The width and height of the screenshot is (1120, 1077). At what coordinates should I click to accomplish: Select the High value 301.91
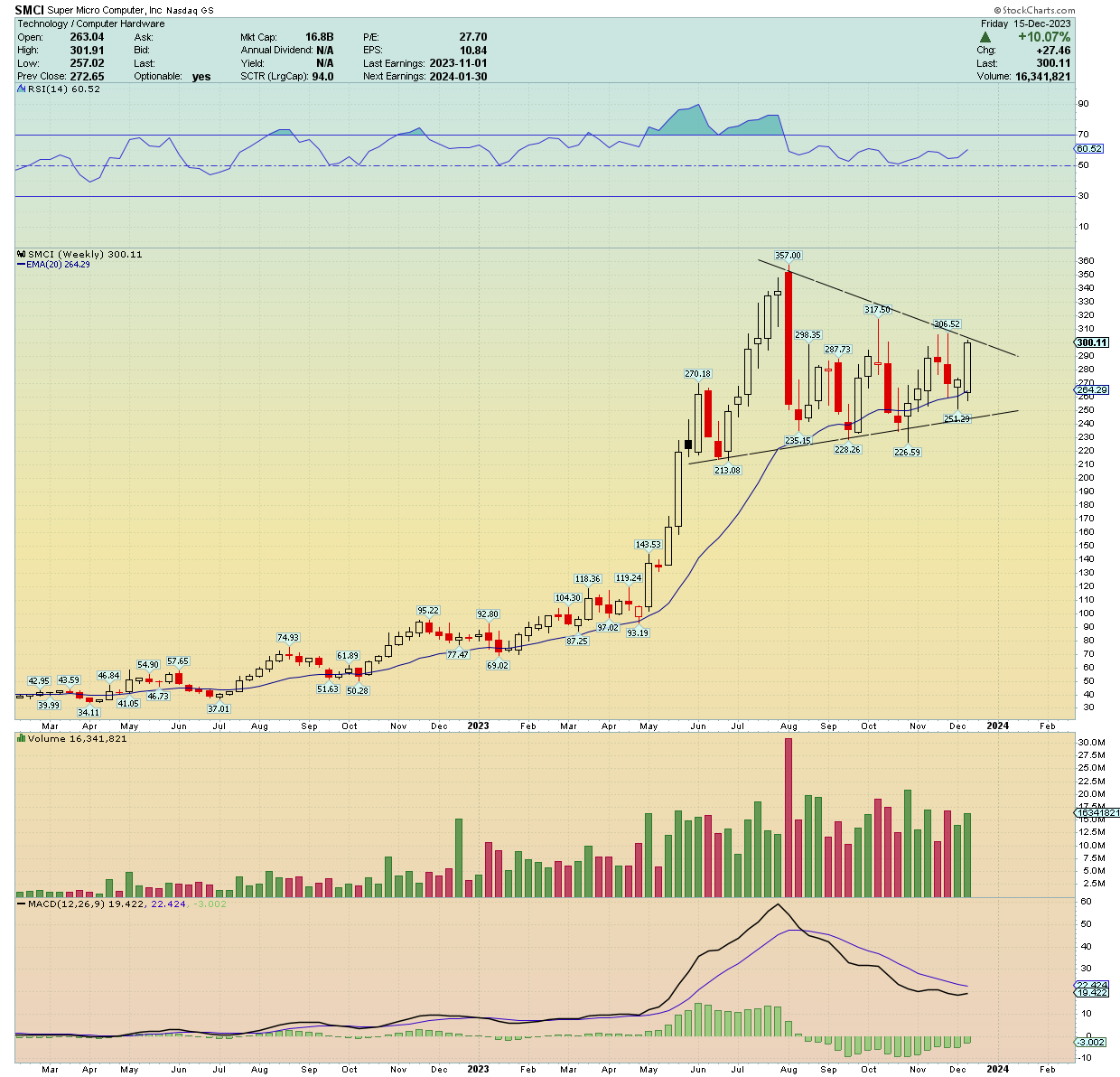coord(87,51)
